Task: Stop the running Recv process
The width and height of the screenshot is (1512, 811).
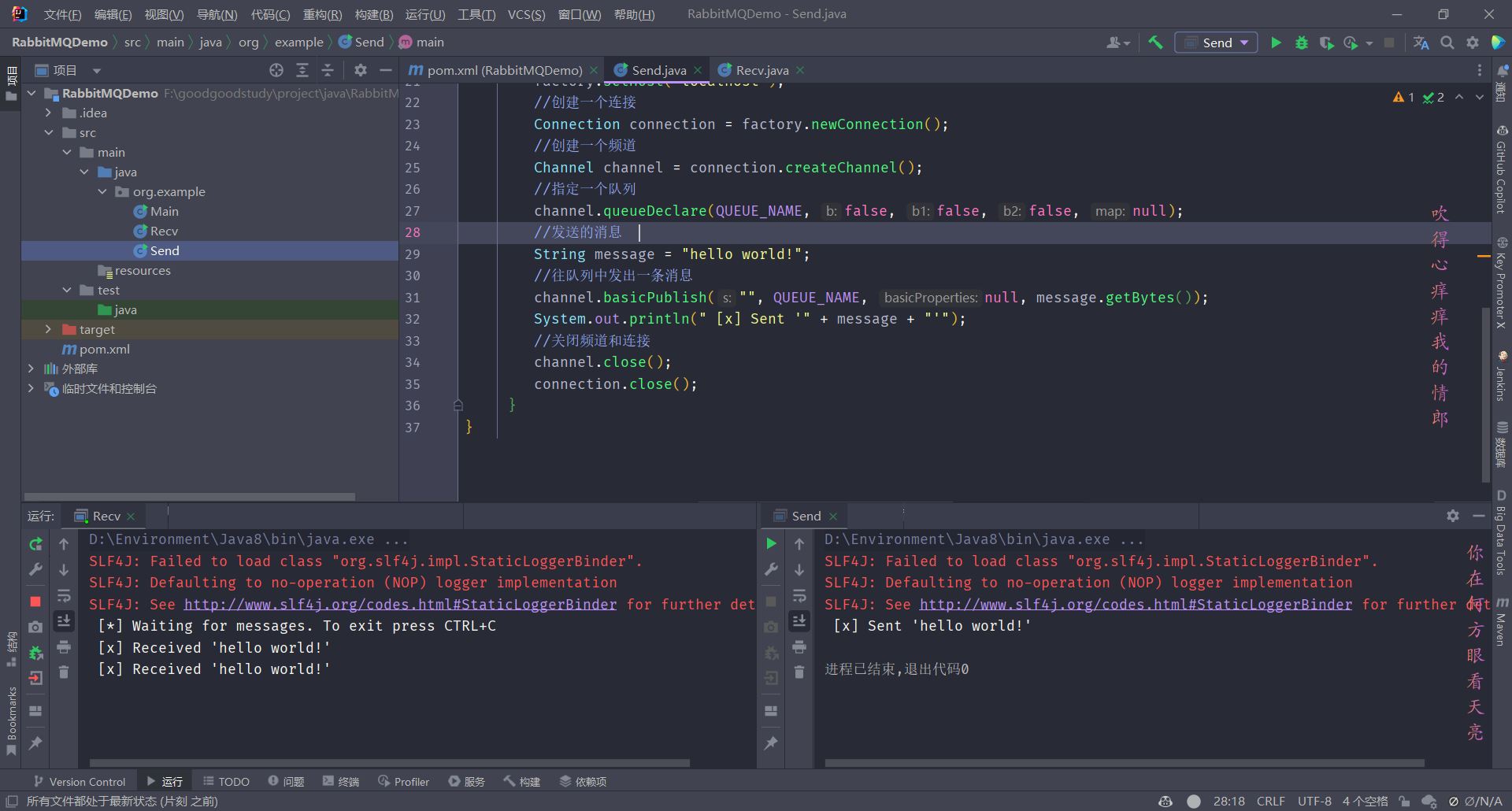Action: point(35,602)
